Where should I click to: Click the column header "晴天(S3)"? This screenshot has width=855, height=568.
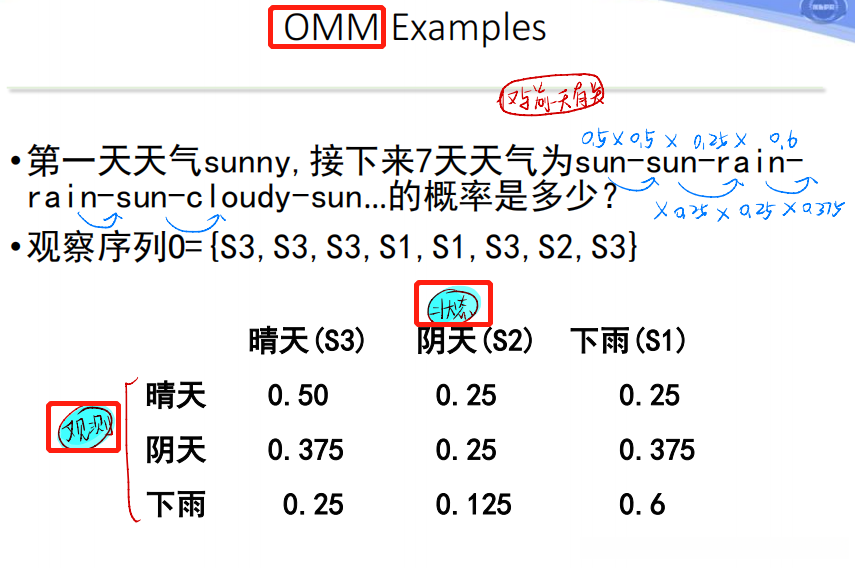coord(307,341)
